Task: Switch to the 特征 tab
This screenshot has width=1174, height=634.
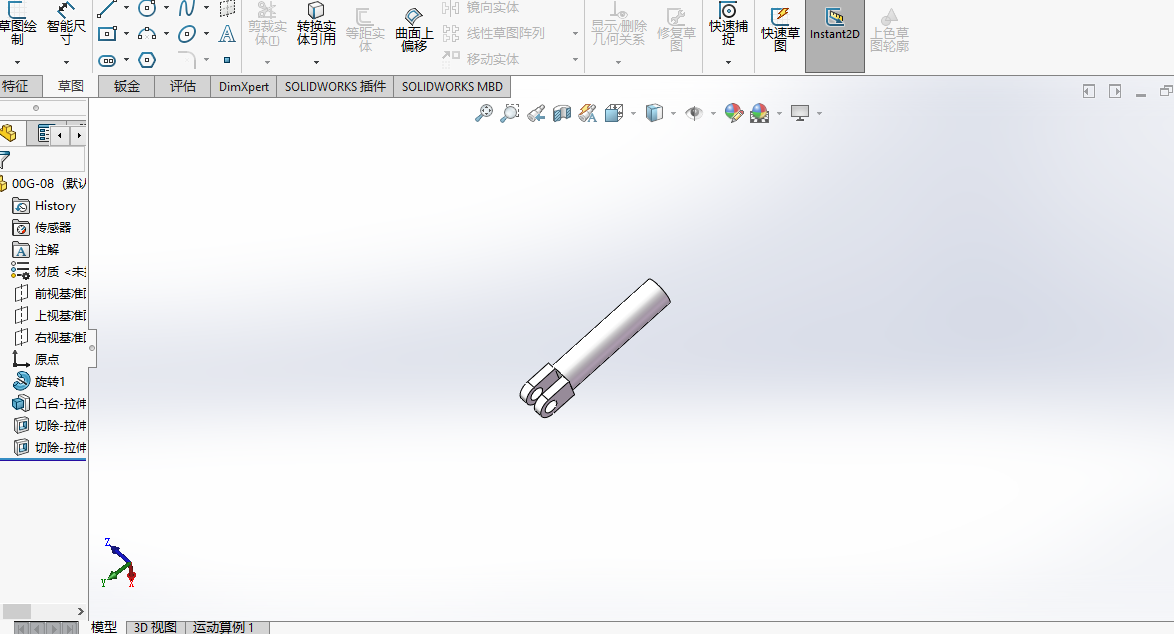Action: tap(16, 86)
